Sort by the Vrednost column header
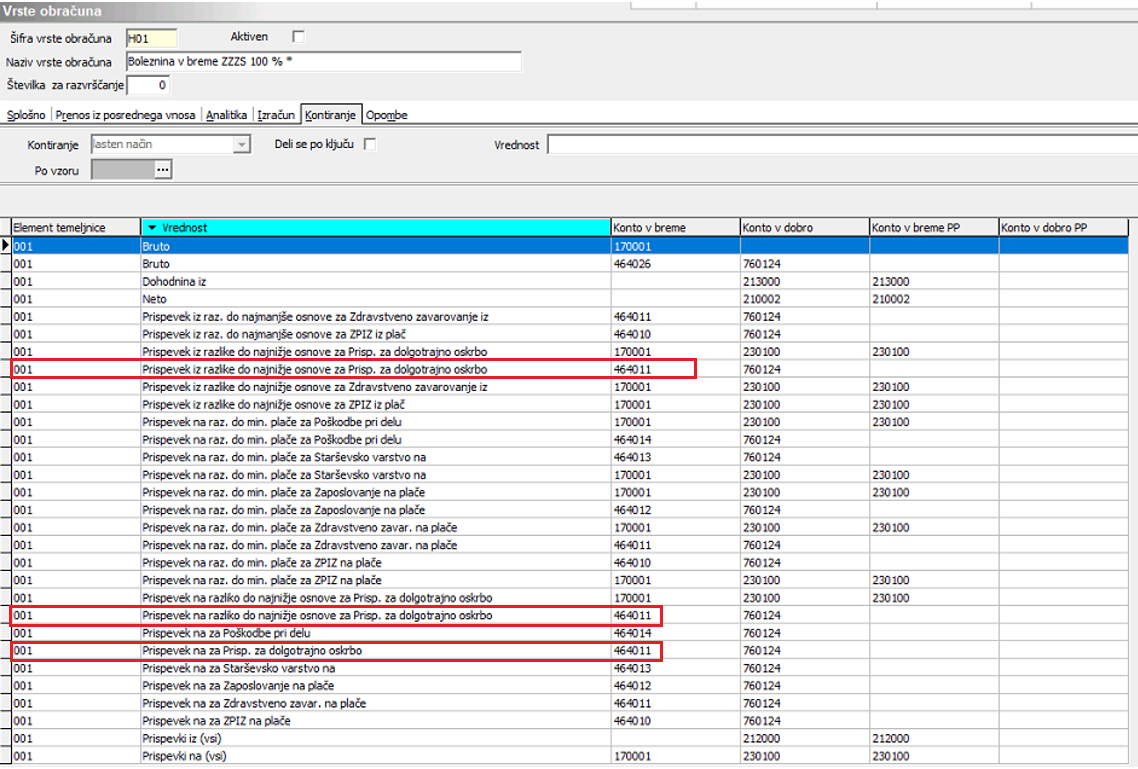The width and height of the screenshot is (1138, 769). point(376,228)
